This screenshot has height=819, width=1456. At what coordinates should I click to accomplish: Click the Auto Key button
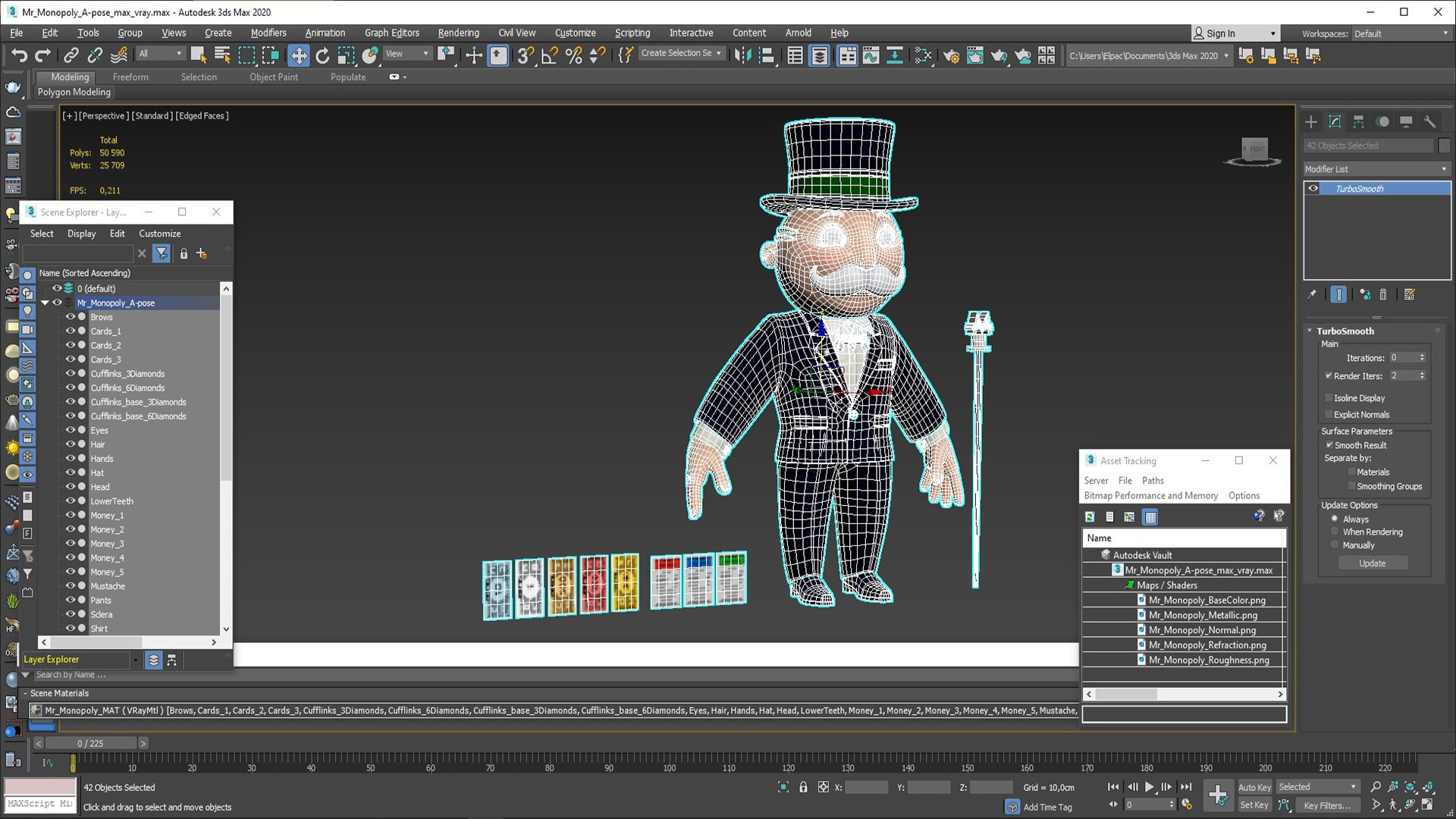point(1254,787)
